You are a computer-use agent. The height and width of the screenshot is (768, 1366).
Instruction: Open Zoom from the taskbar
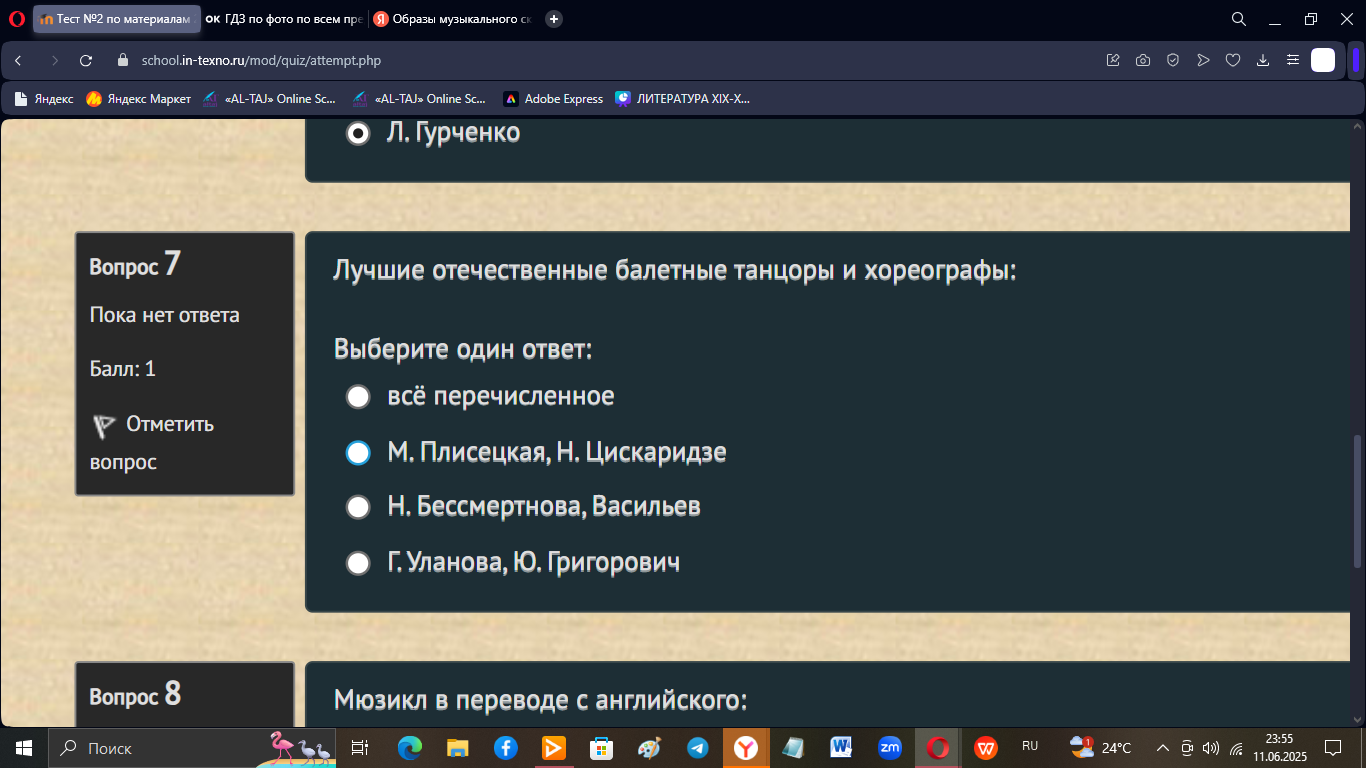pos(889,748)
